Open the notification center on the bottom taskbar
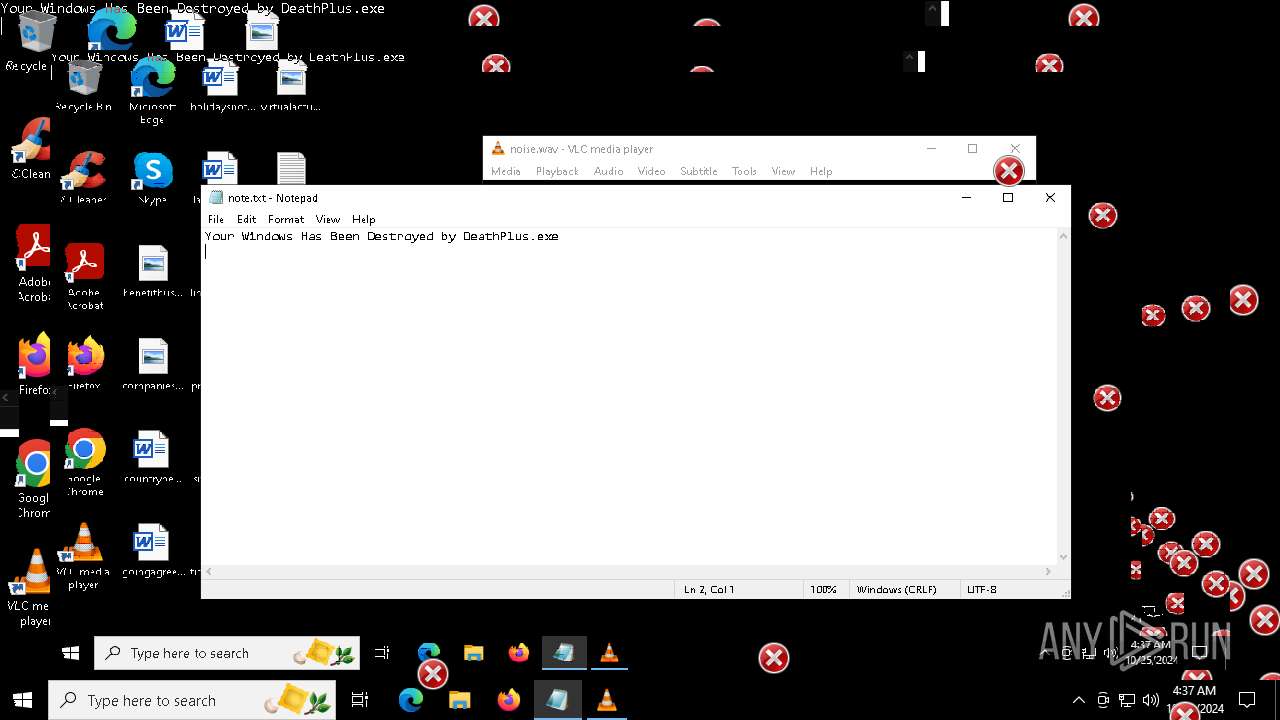 tap(1247, 700)
